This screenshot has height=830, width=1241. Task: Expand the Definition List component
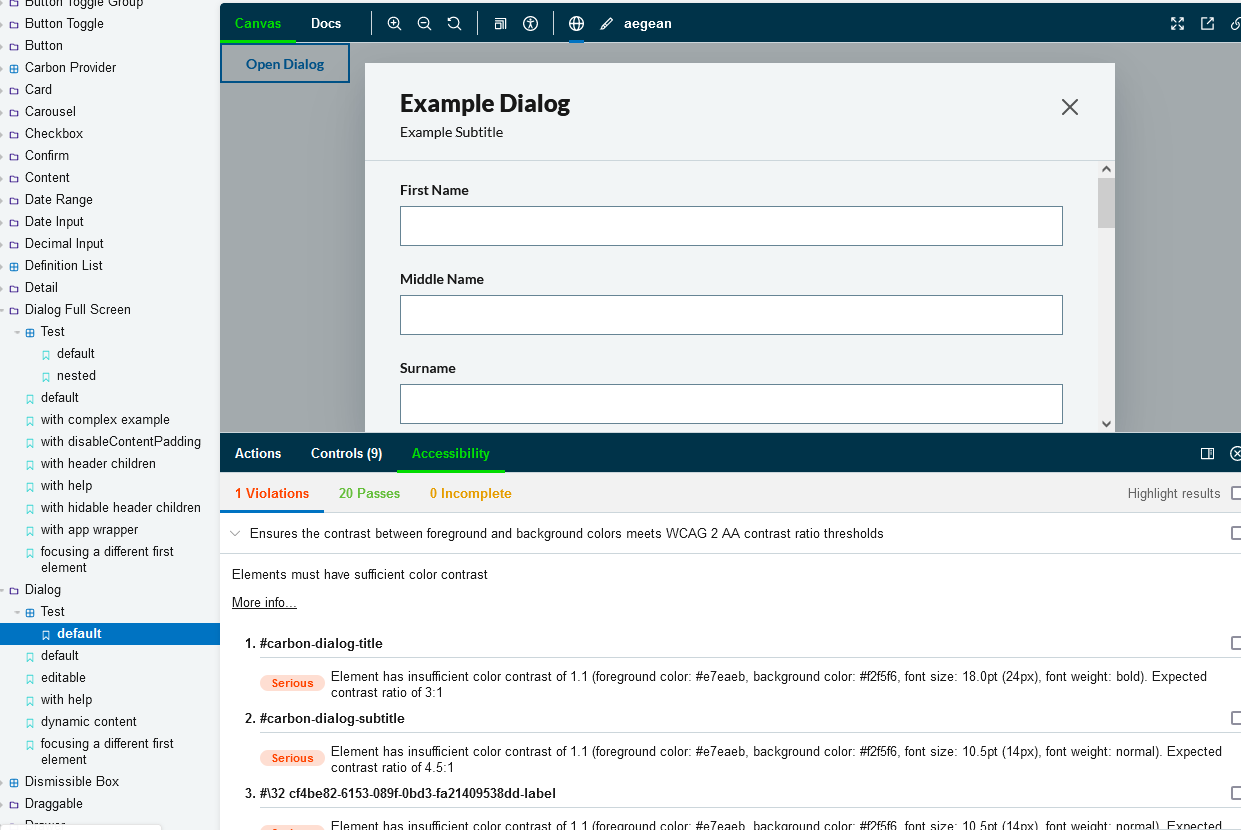[x=3, y=266]
